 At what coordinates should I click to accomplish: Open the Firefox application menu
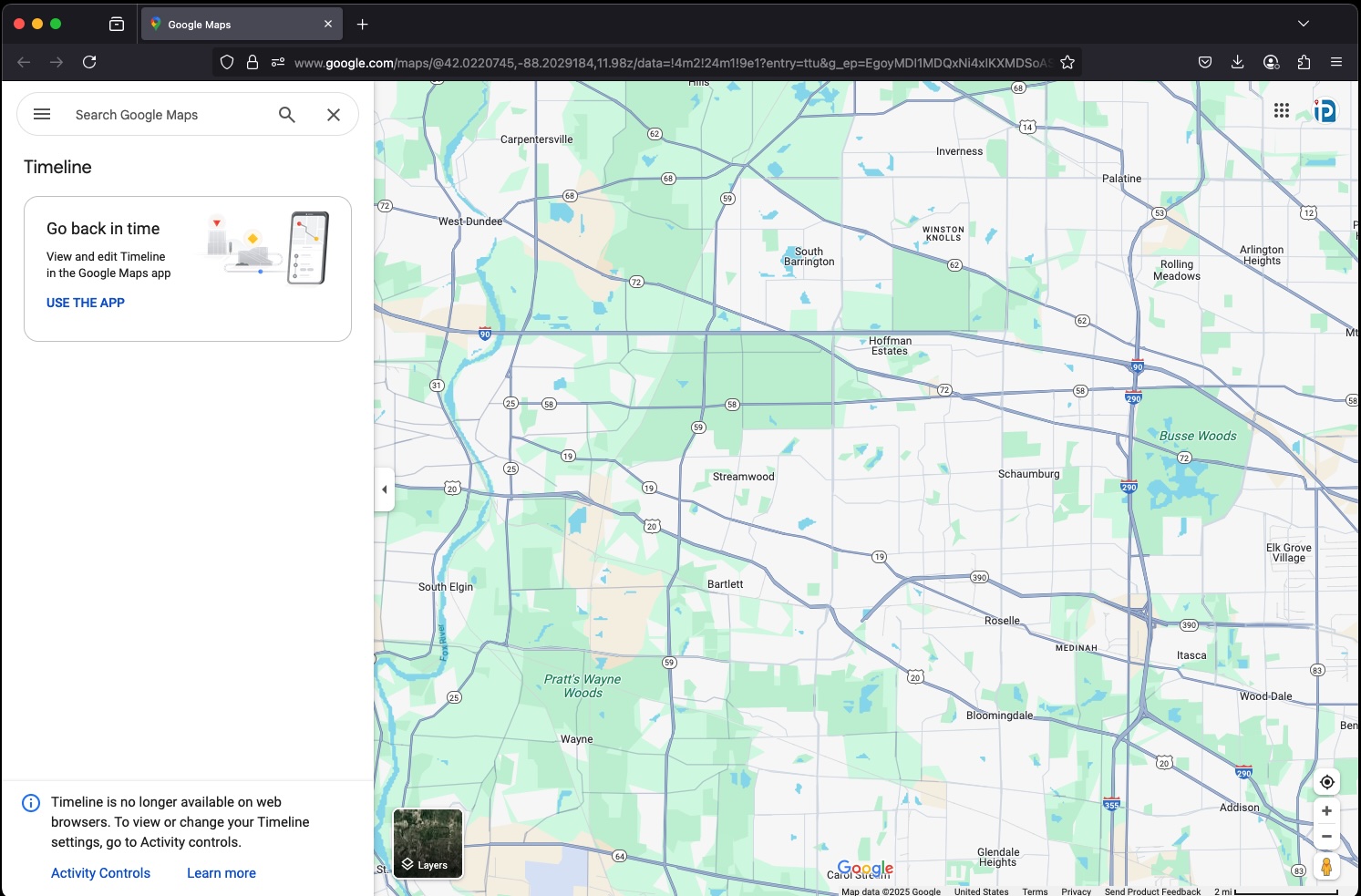(x=1336, y=62)
